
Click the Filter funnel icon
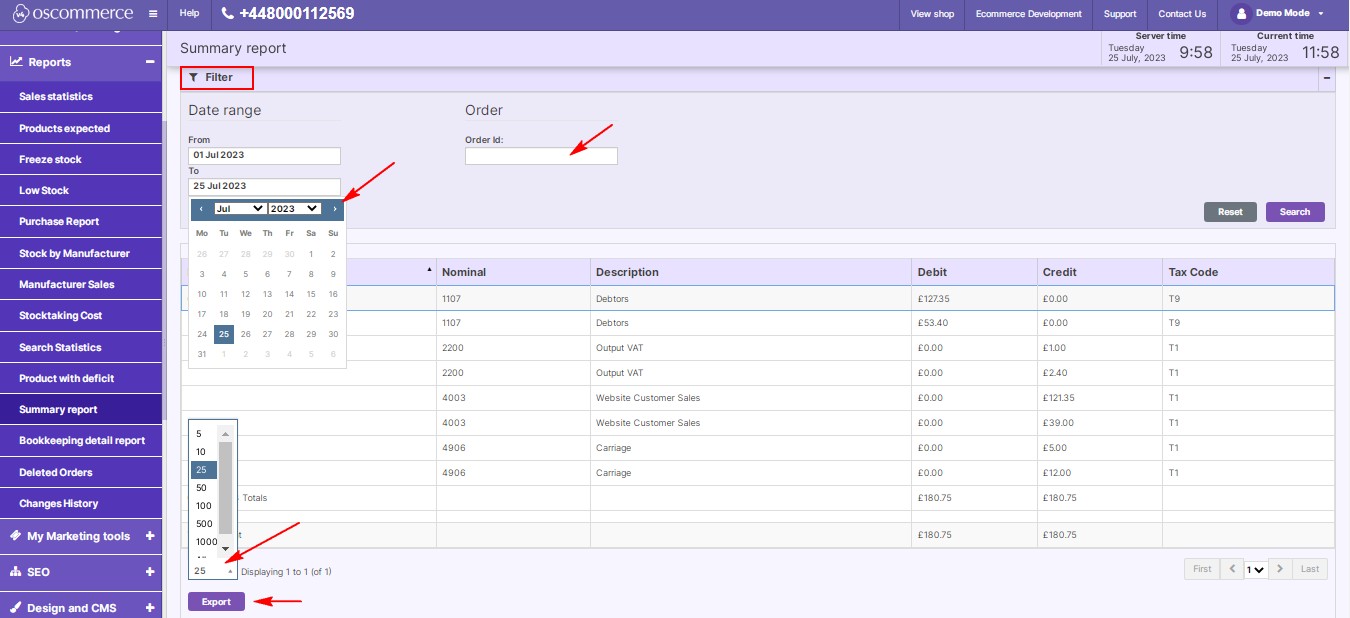click(x=194, y=77)
